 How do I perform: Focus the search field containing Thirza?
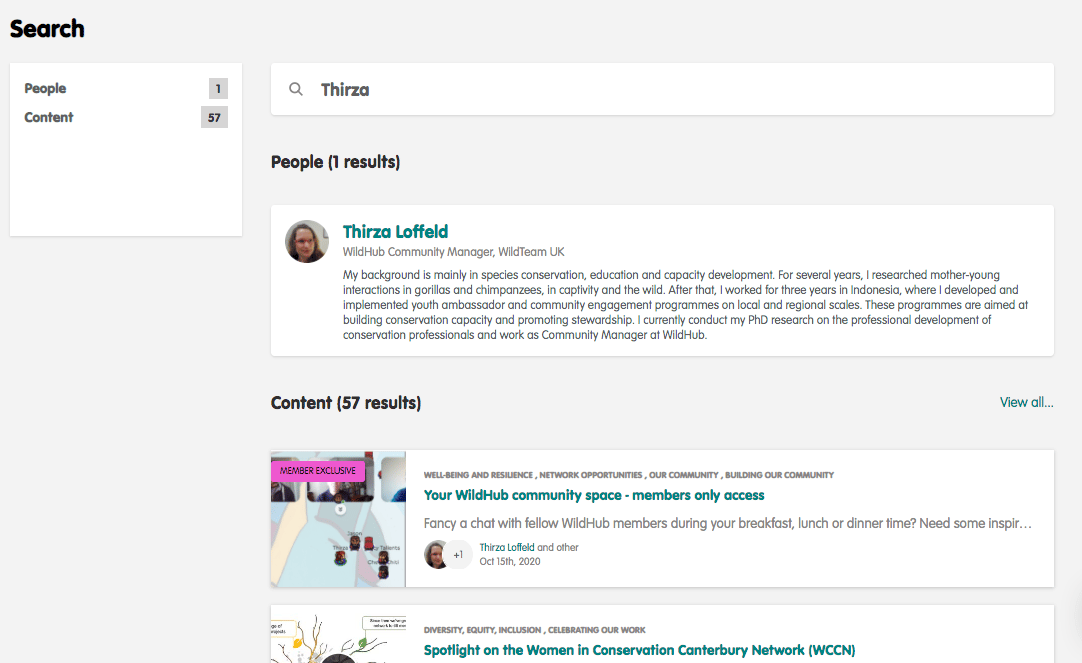pyautogui.click(x=680, y=89)
